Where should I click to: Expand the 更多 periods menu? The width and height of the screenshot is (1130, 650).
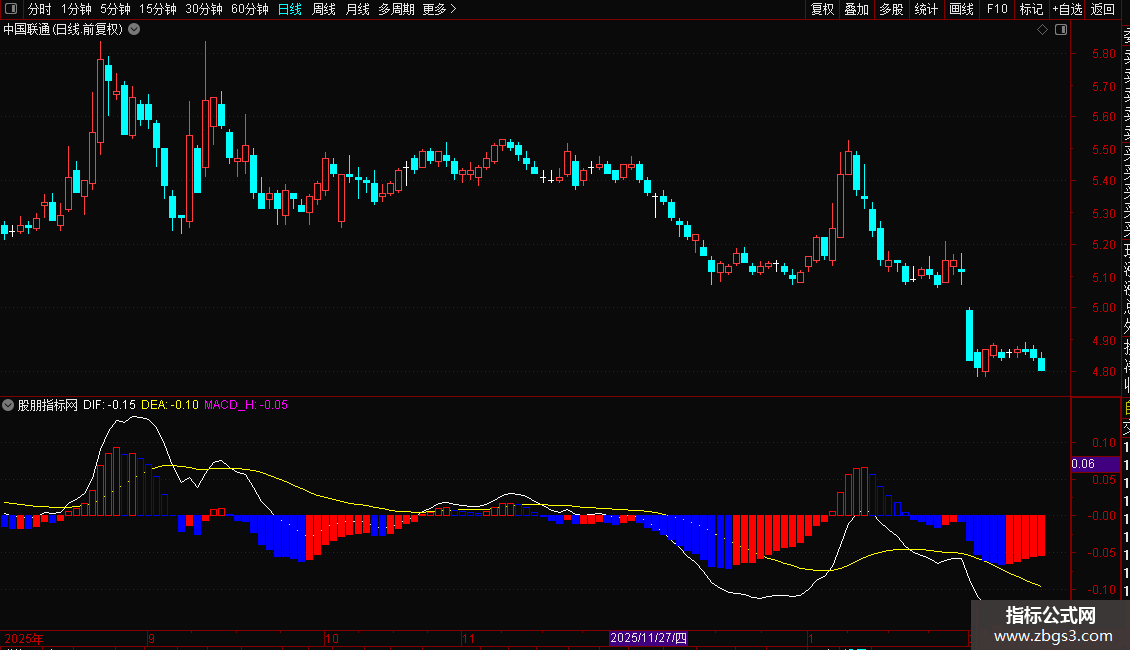[x=439, y=9]
